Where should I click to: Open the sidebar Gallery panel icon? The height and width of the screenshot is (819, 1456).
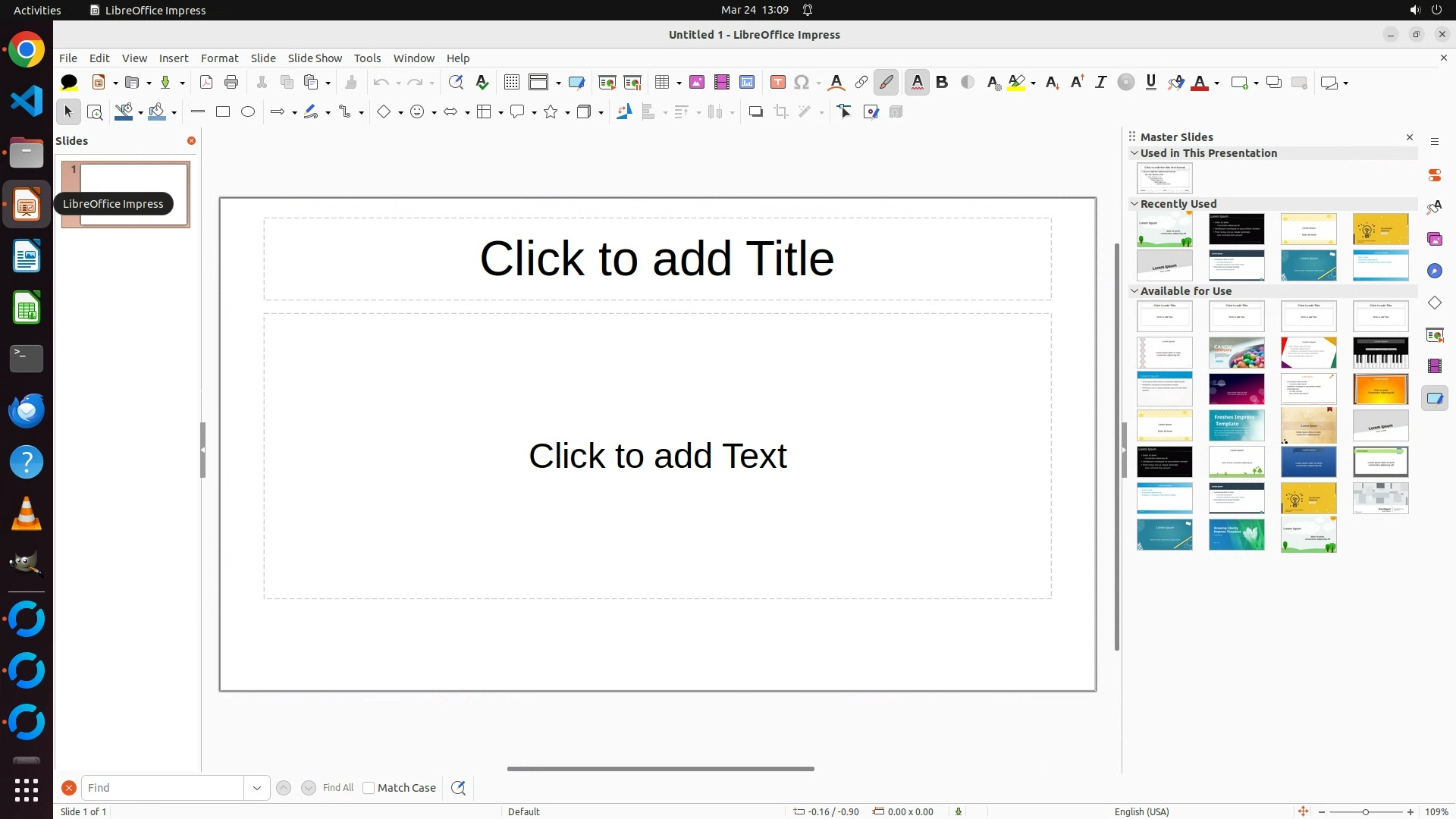pos(1435,240)
